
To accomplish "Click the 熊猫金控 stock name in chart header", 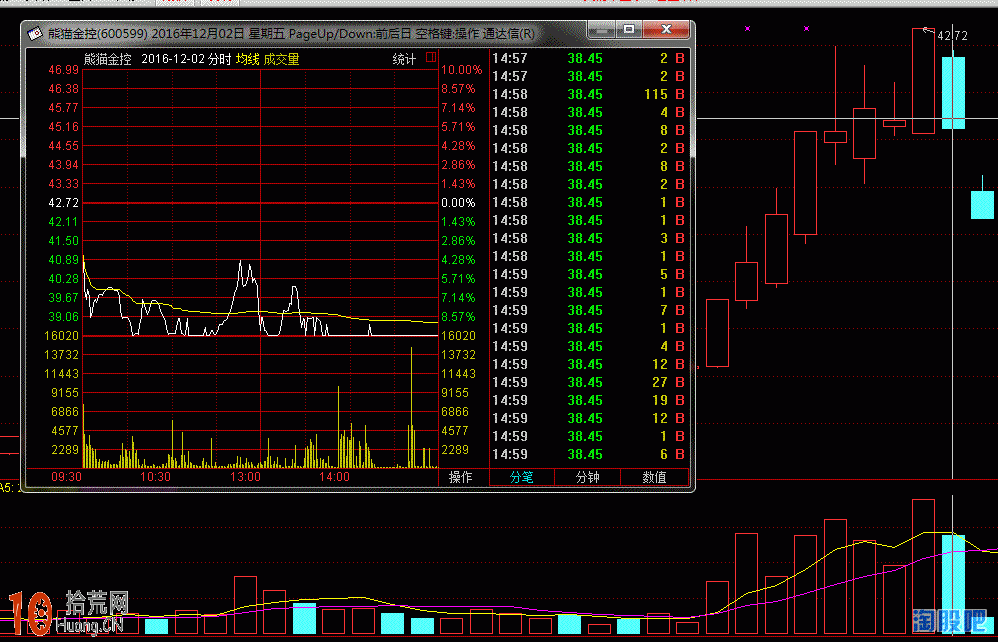I will pos(108,60).
